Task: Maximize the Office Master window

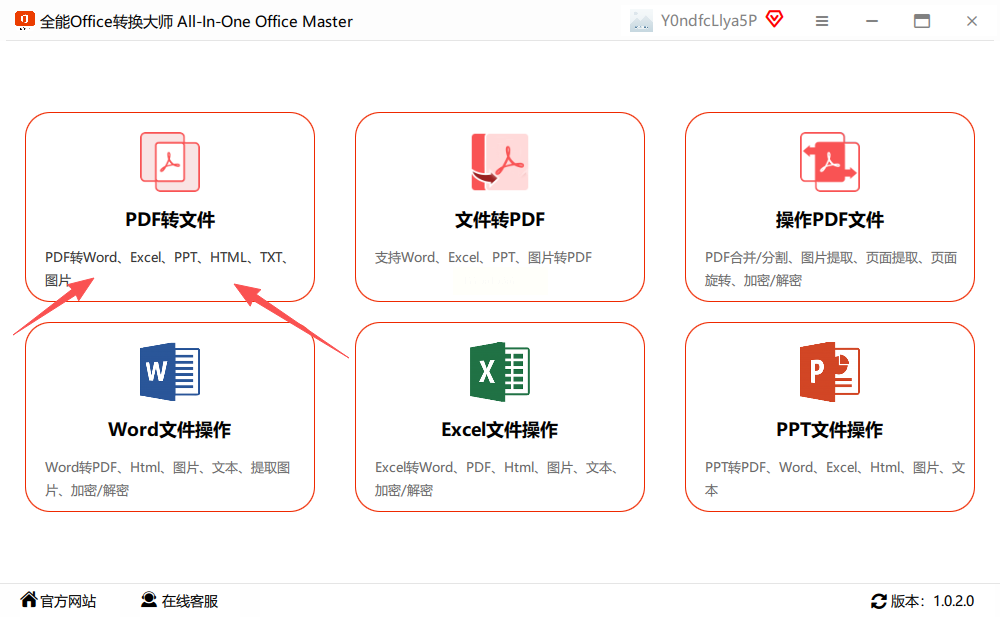Action: coord(922,21)
